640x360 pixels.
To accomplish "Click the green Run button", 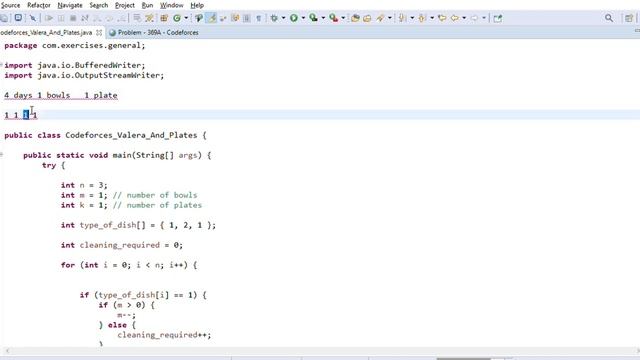I will [x=293, y=18].
